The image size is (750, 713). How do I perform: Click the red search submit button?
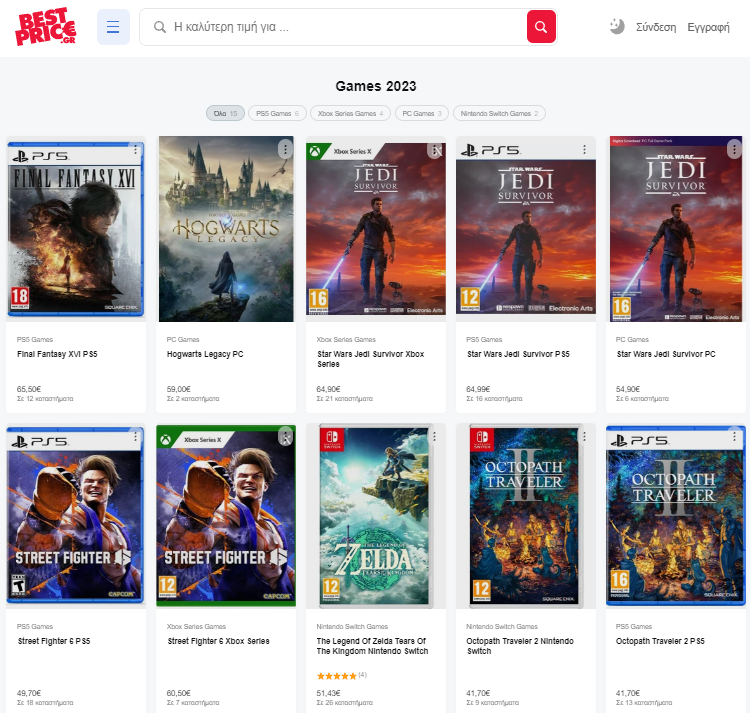[541, 27]
